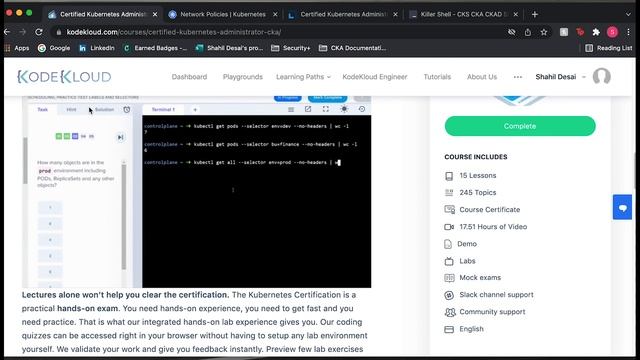Click the lab hamburger menu icon

[291, 109]
